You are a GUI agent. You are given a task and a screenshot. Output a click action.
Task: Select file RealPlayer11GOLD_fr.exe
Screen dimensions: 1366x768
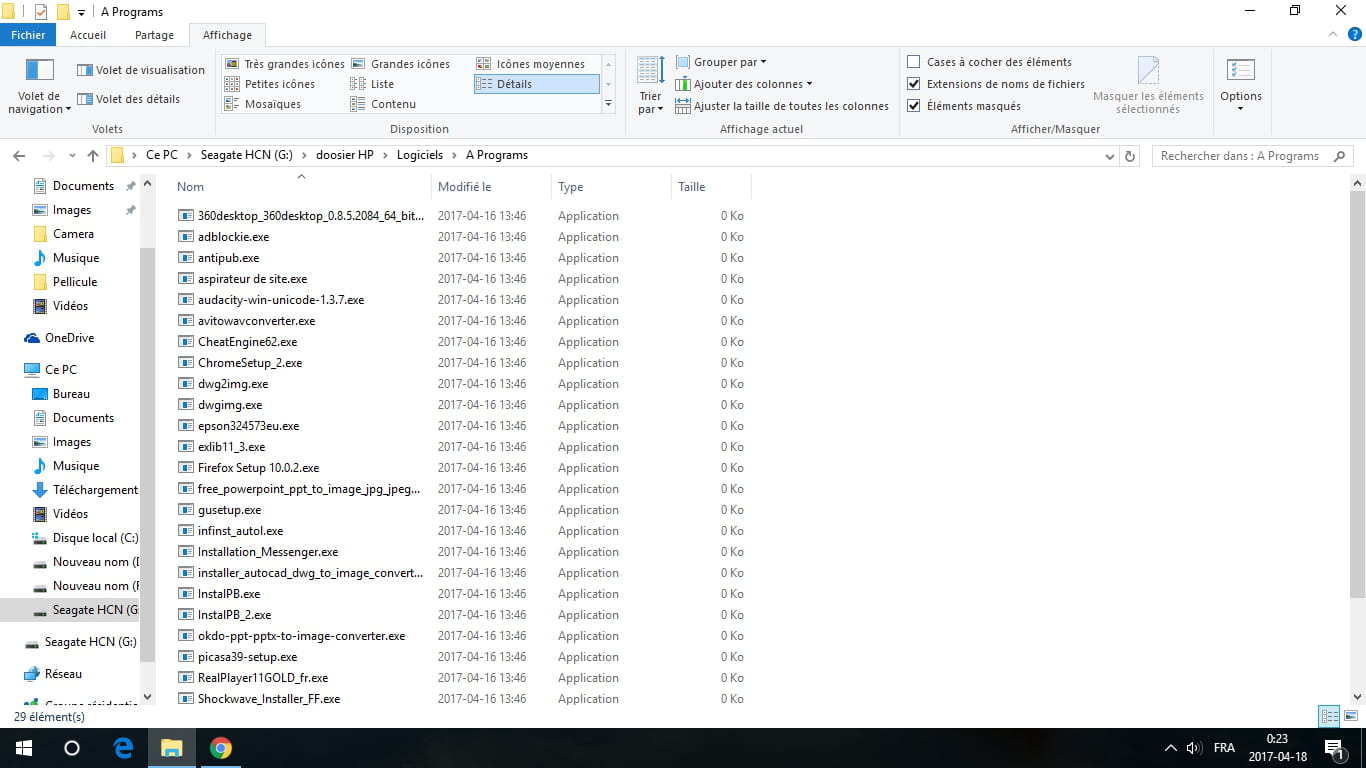pyautogui.click(x=263, y=678)
